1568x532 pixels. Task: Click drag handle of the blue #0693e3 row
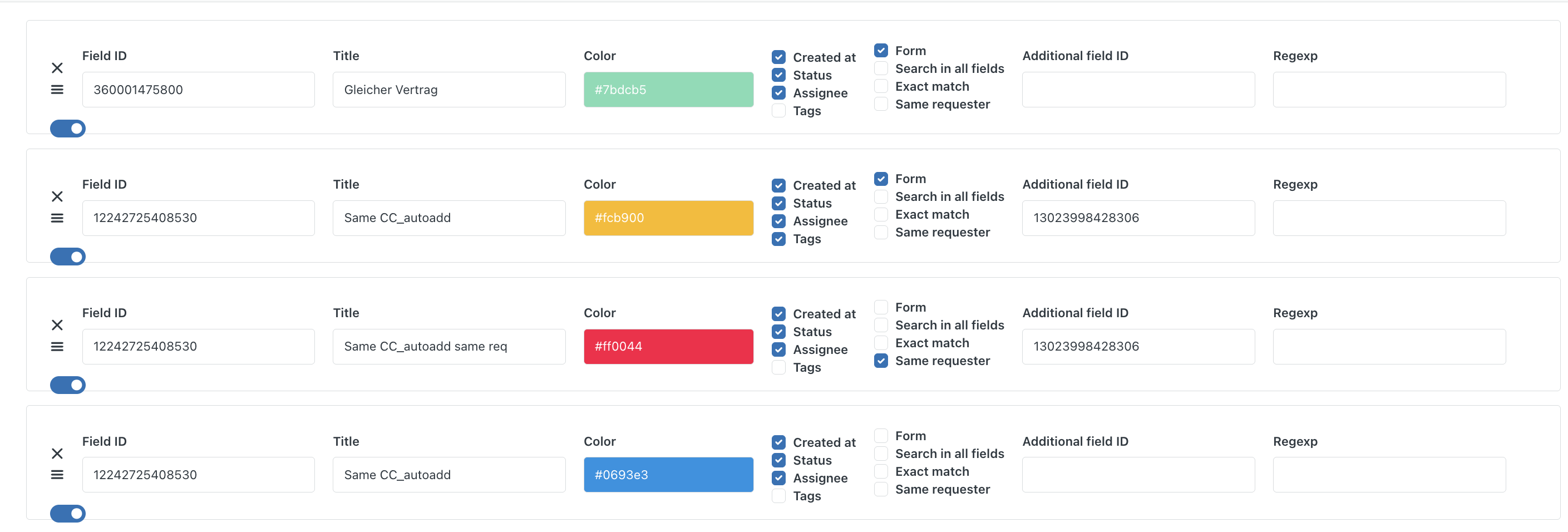click(57, 475)
